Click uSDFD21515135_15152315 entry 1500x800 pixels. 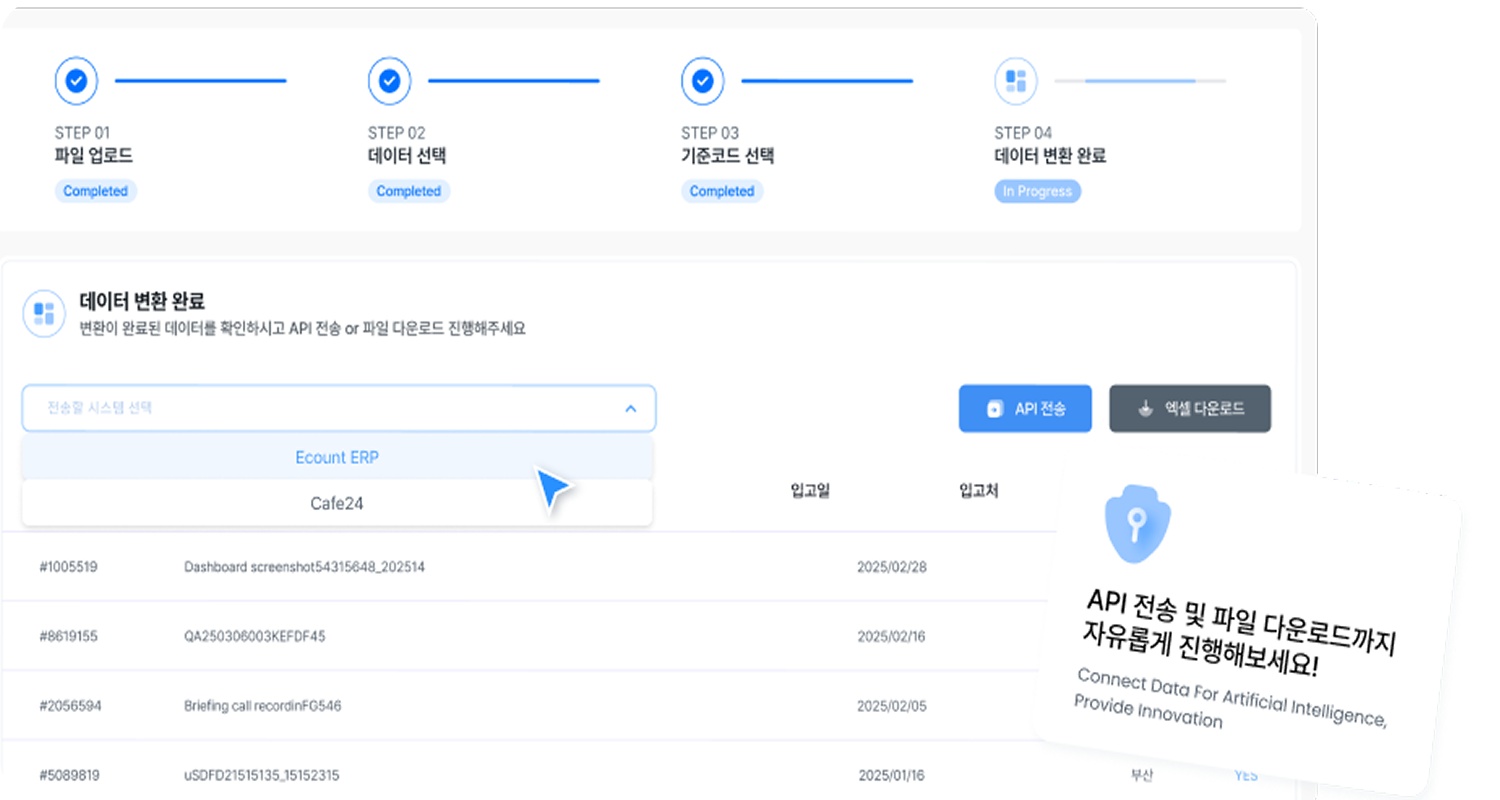pos(262,775)
